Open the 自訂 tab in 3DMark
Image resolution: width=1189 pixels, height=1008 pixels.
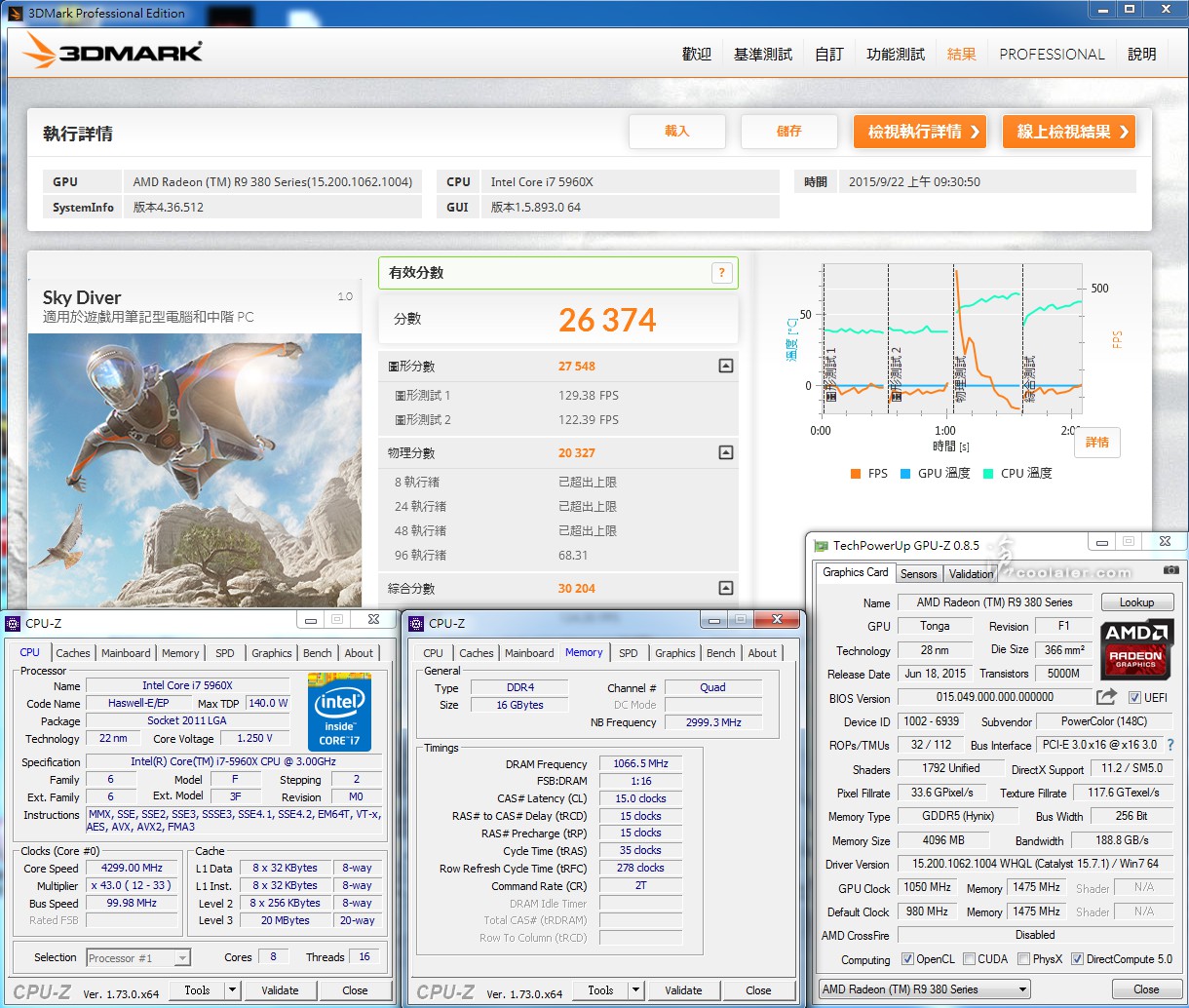tap(829, 55)
